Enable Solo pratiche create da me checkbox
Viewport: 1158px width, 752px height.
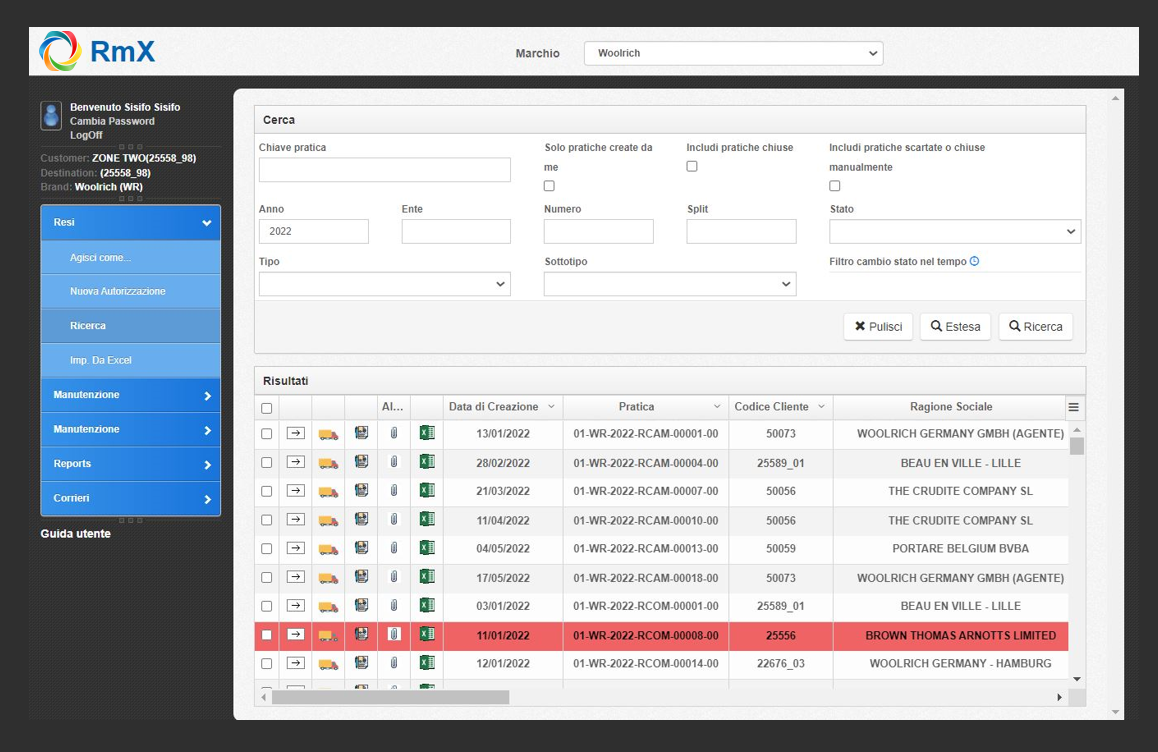549,186
